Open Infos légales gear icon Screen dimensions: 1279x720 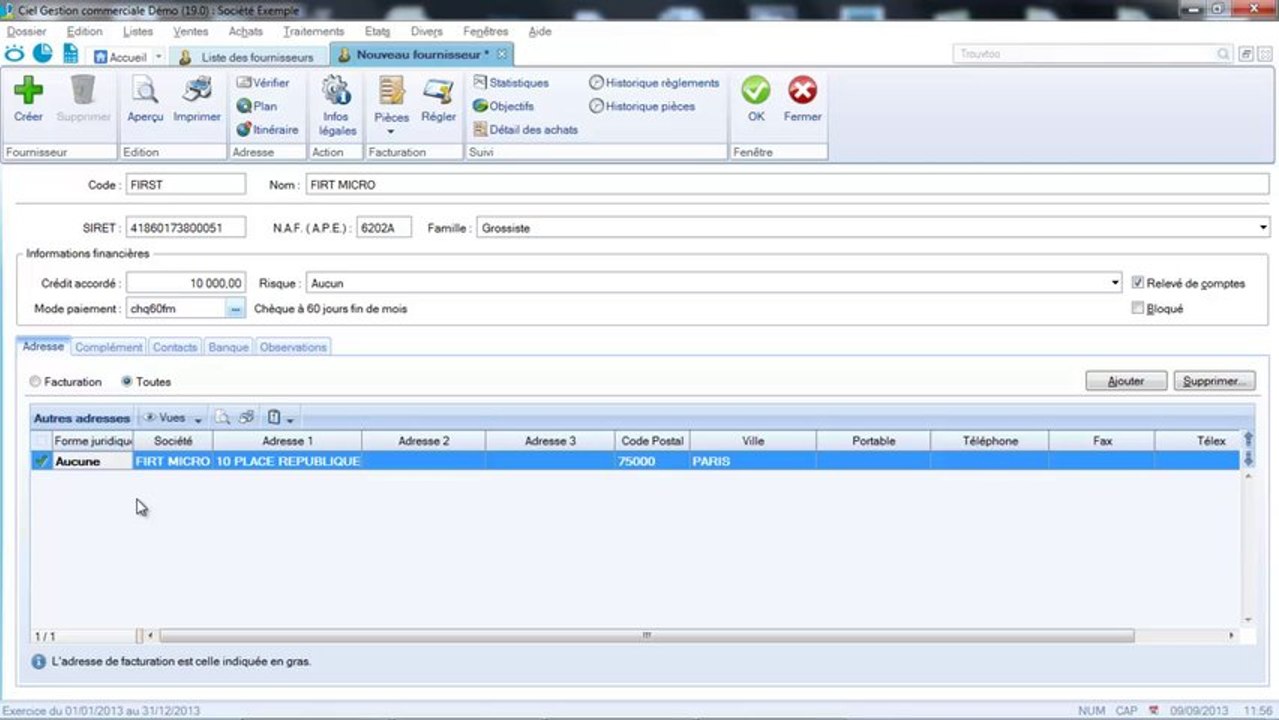coord(337,92)
